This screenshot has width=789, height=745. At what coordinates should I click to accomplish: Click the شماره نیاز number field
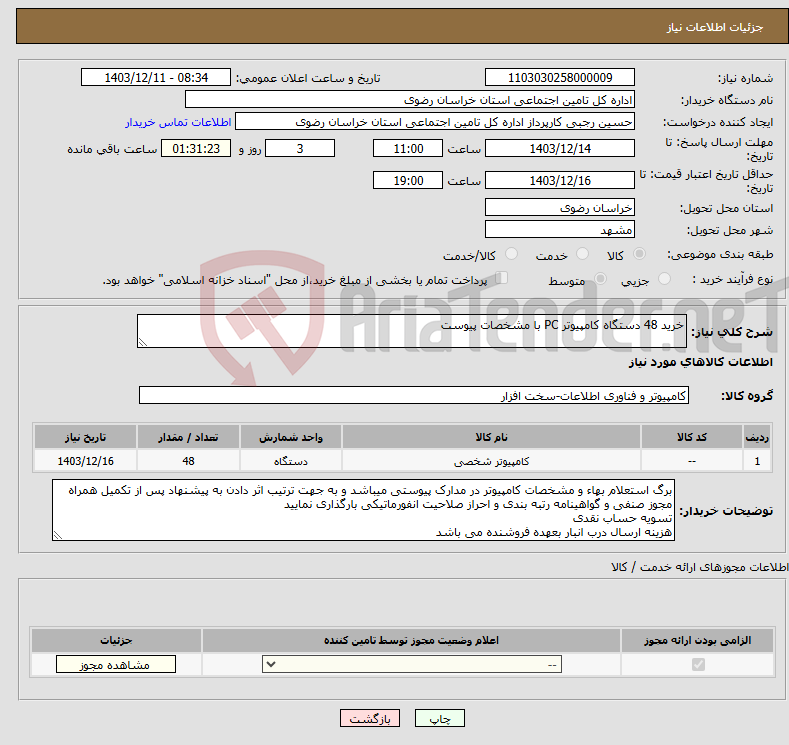coord(559,78)
